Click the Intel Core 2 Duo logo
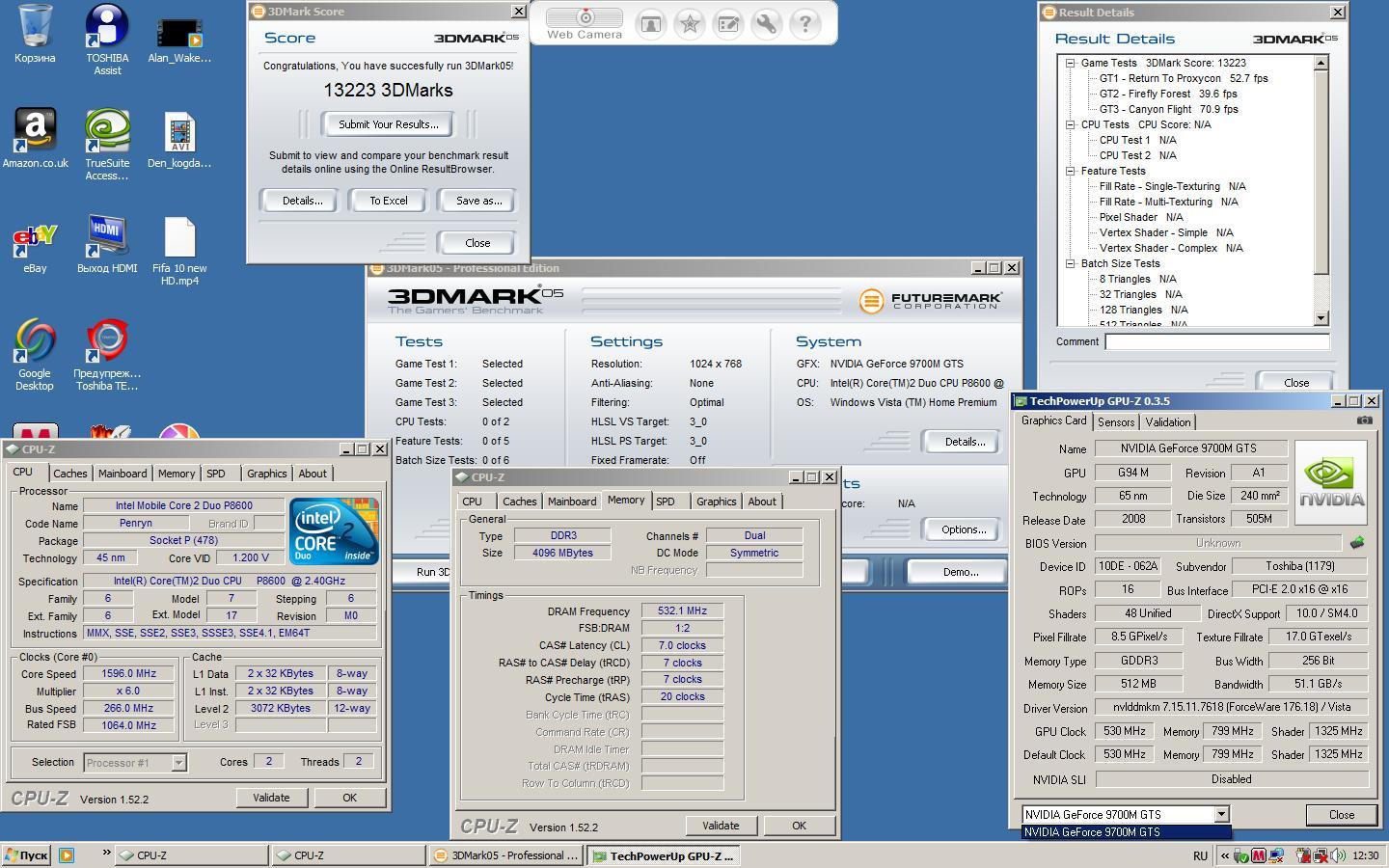1389x868 pixels. tap(334, 531)
